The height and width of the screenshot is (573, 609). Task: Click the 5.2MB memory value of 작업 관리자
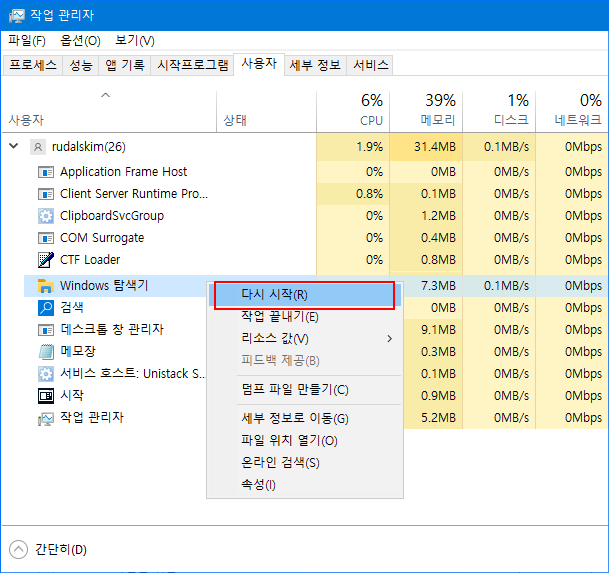coord(438,418)
